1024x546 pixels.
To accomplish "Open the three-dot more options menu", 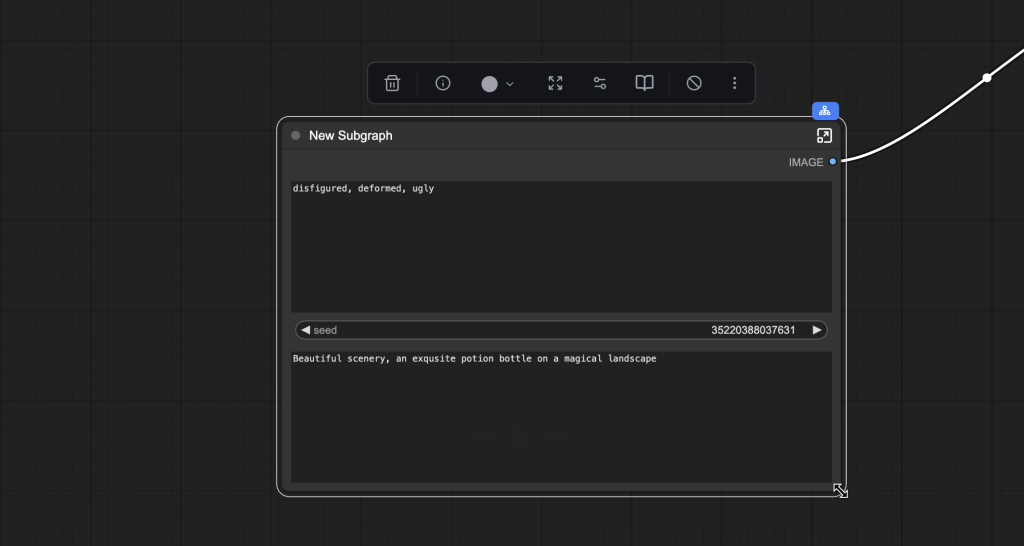I will pyautogui.click(x=735, y=83).
